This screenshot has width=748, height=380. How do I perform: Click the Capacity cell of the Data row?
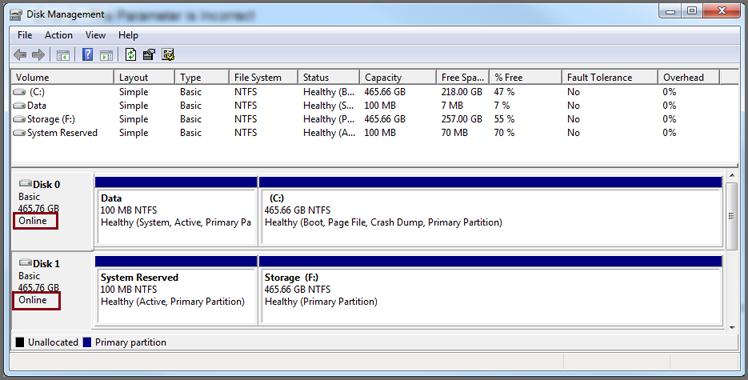(x=380, y=105)
